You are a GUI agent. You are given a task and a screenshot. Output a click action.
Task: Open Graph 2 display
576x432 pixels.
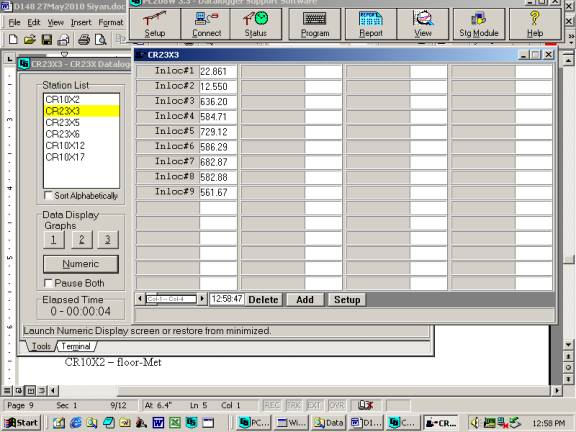(x=82, y=240)
